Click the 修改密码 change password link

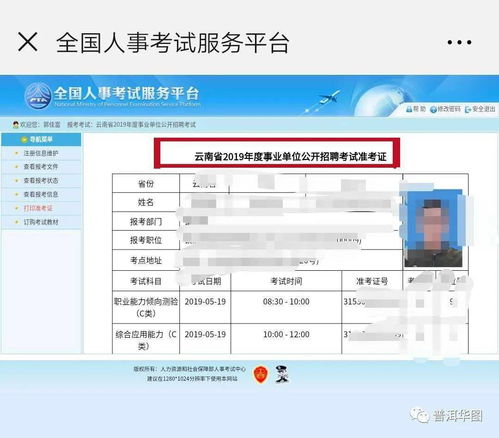[x=445, y=109]
